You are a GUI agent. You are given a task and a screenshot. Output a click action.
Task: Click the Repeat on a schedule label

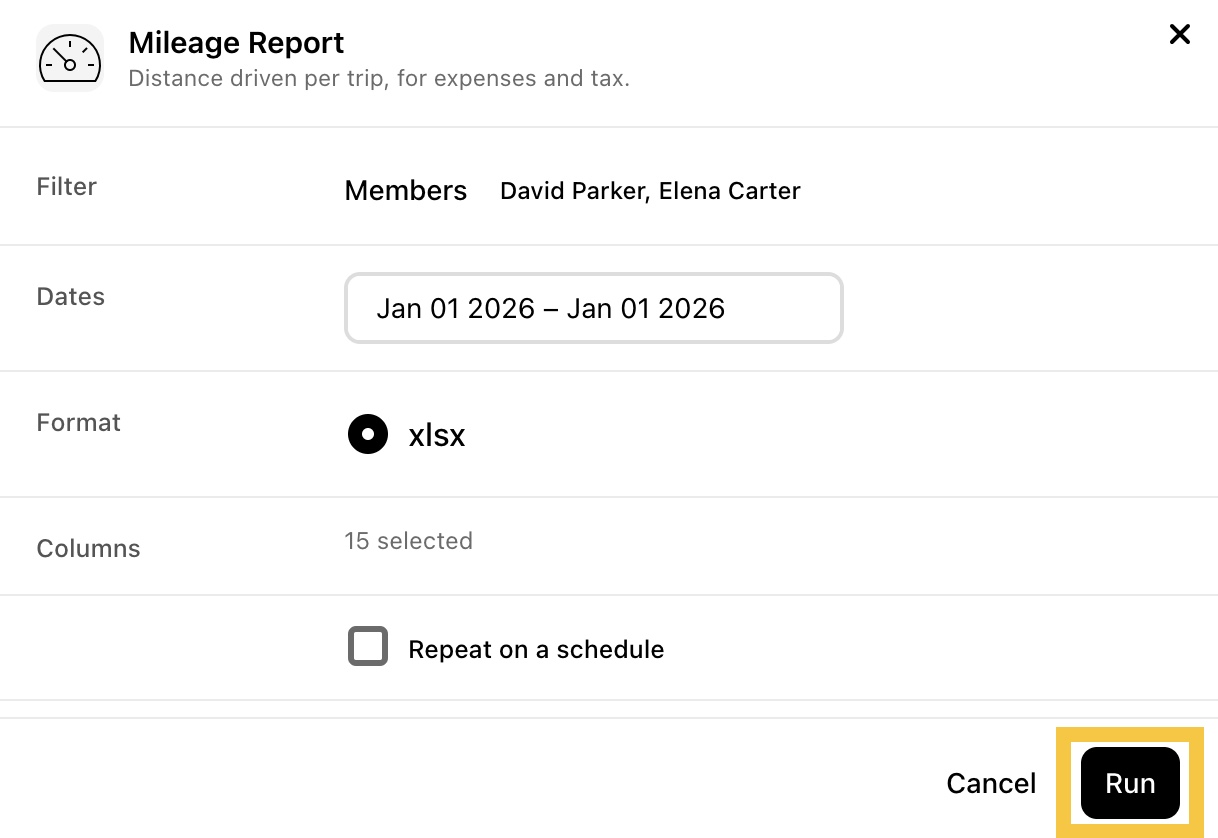tap(536, 649)
